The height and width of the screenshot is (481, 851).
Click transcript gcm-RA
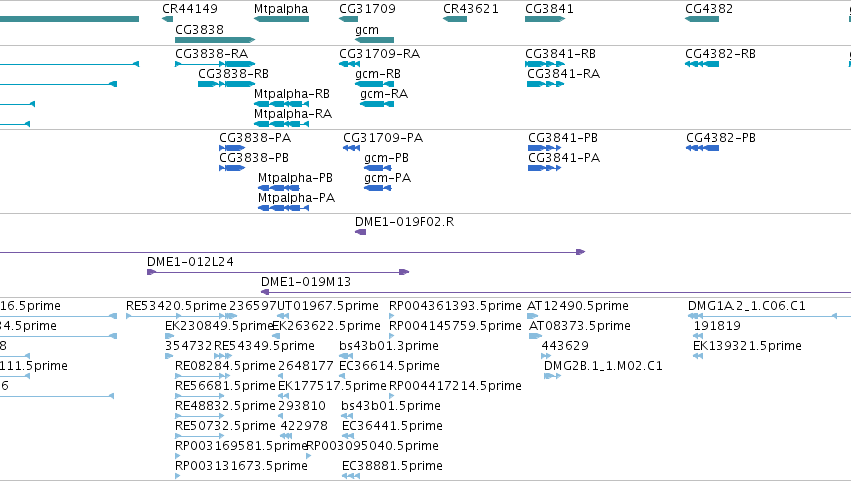coord(384,94)
